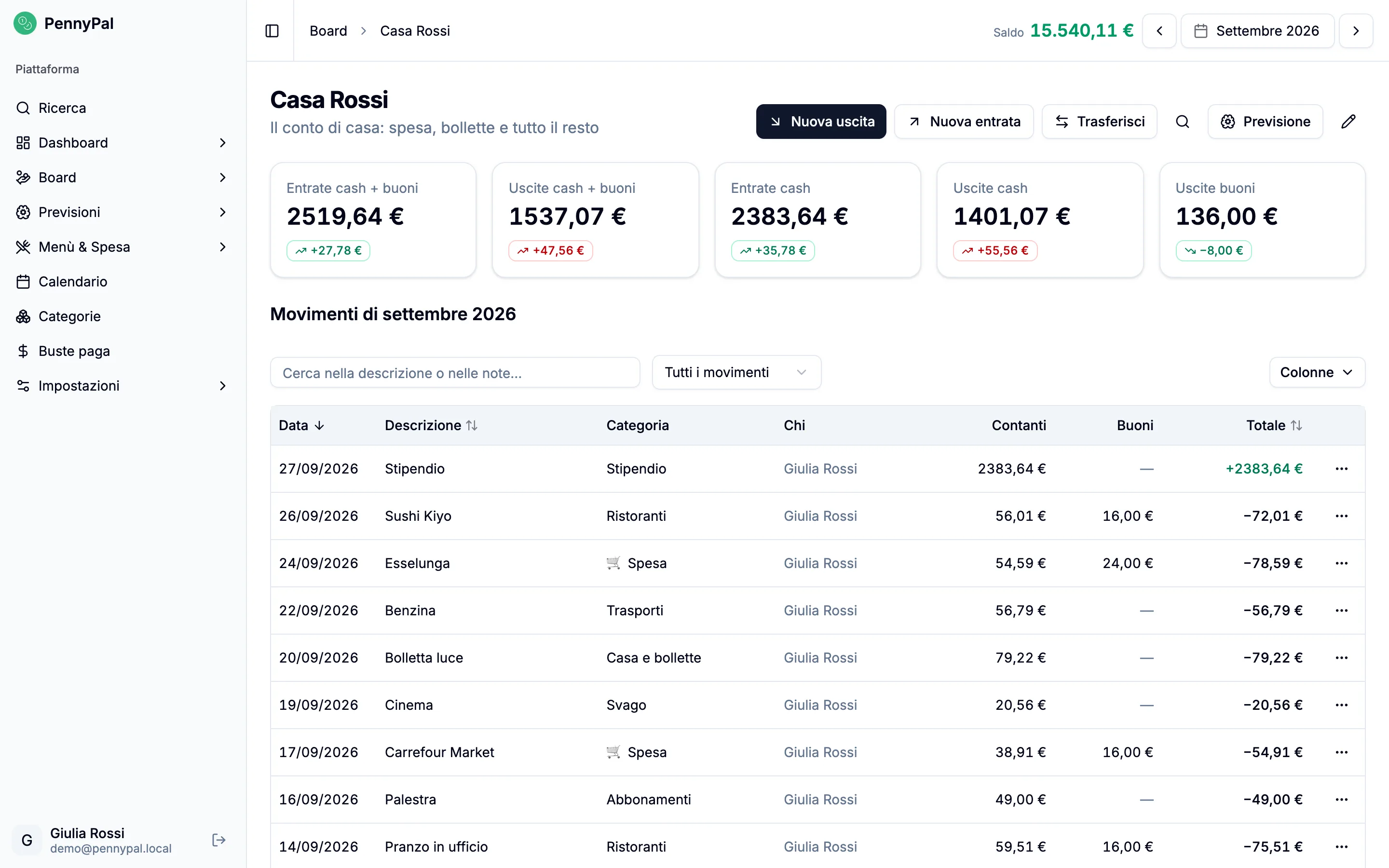Click the Trasferisci button
The image size is (1389, 868).
1099,122
